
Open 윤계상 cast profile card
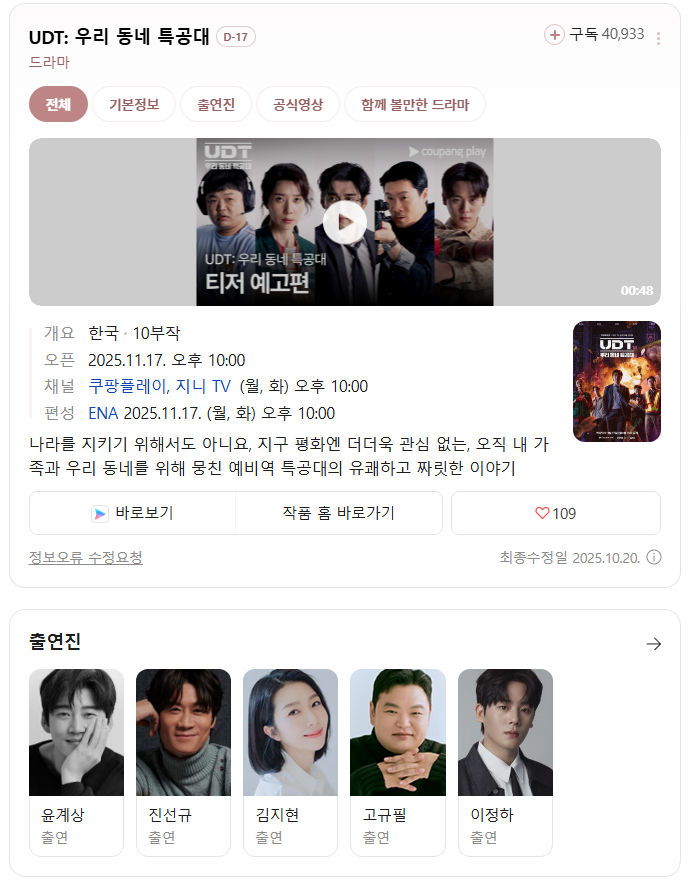(76, 763)
